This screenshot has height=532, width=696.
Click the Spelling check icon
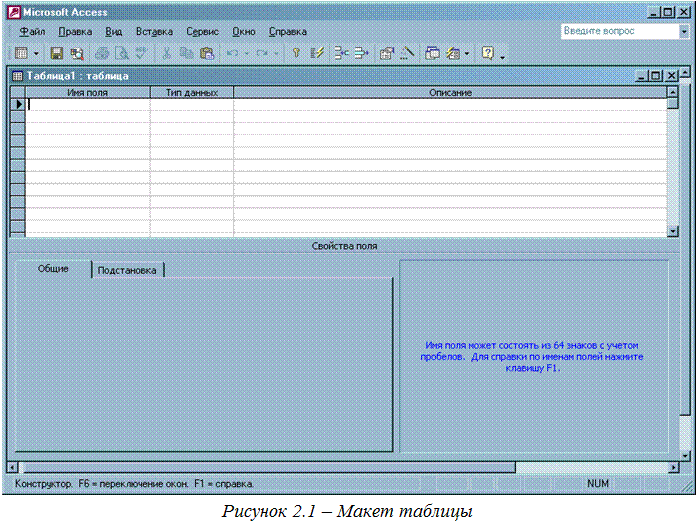coord(141,53)
